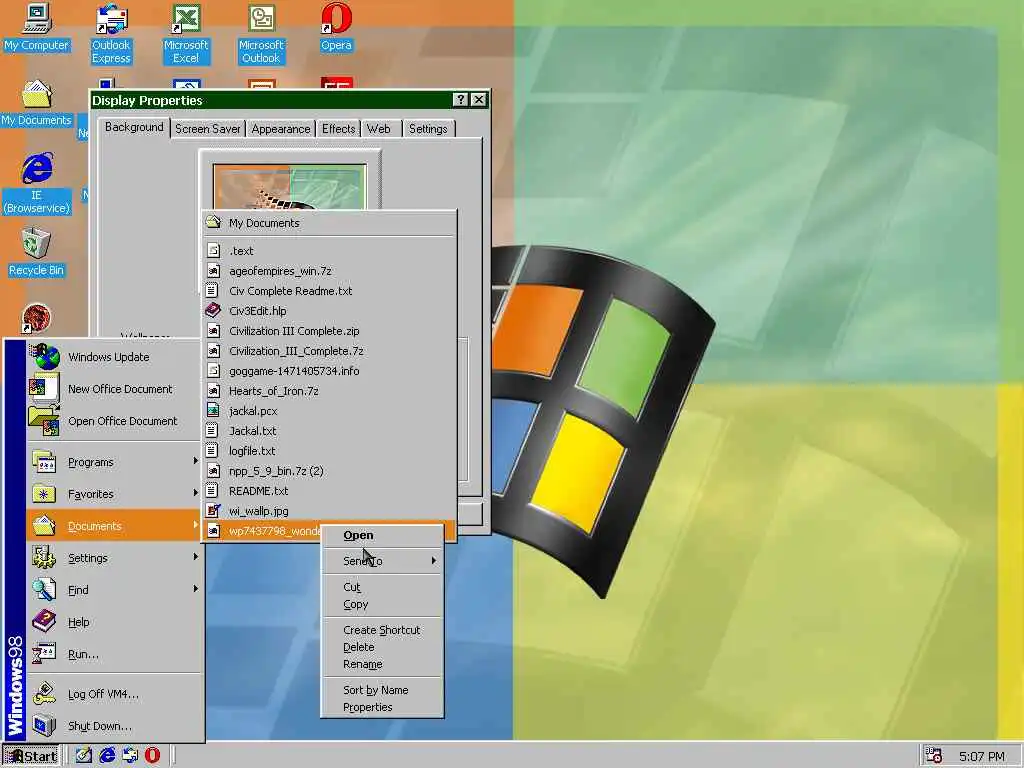
Task: Expand the Programs submenu arrow
Action: (x=195, y=461)
